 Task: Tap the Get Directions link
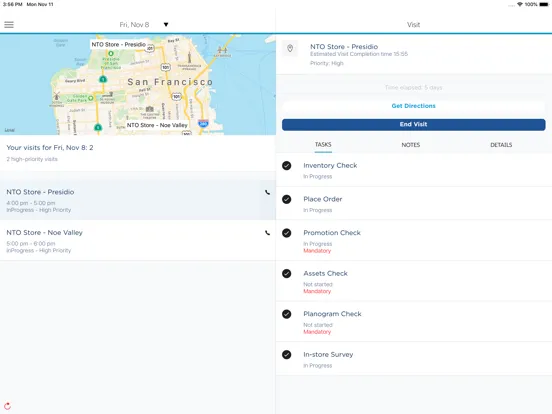(413, 106)
